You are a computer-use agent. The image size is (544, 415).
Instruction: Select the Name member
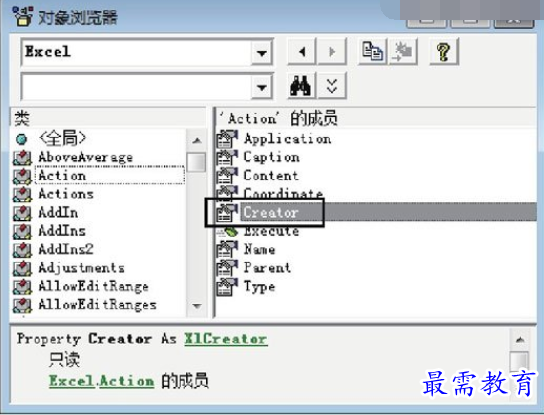coord(260,249)
